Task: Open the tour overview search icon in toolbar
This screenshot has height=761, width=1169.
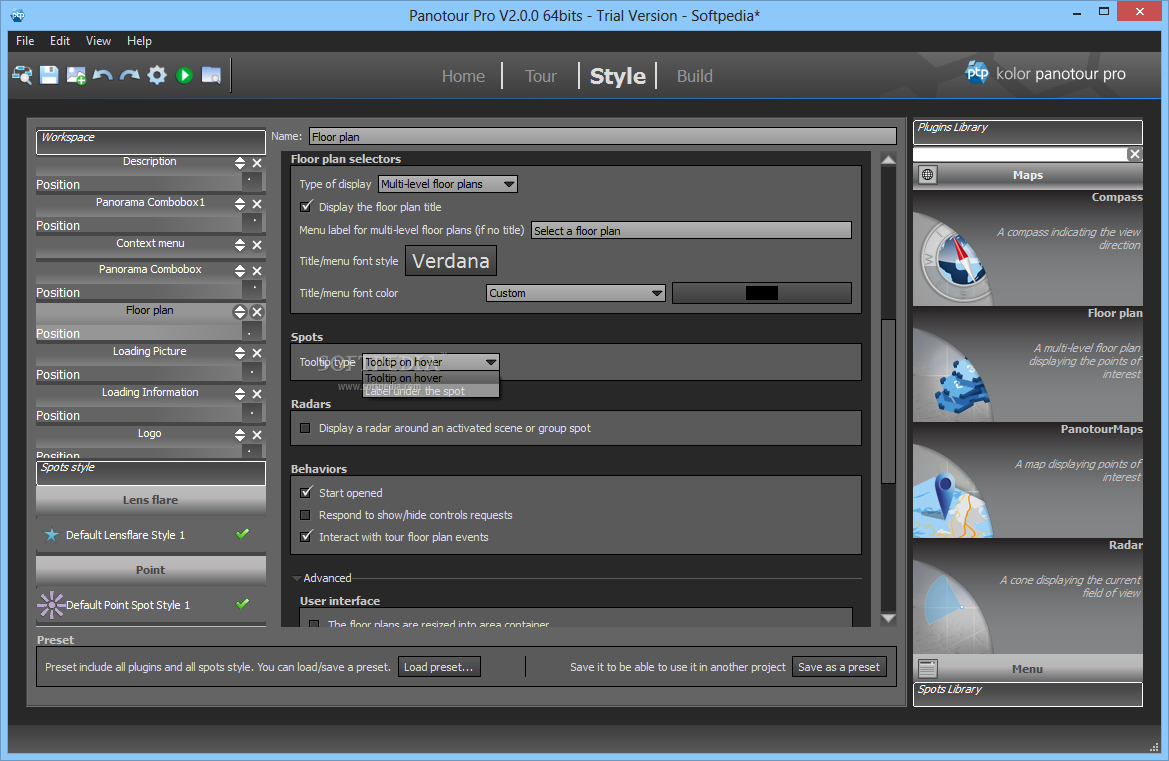Action: 22,75
